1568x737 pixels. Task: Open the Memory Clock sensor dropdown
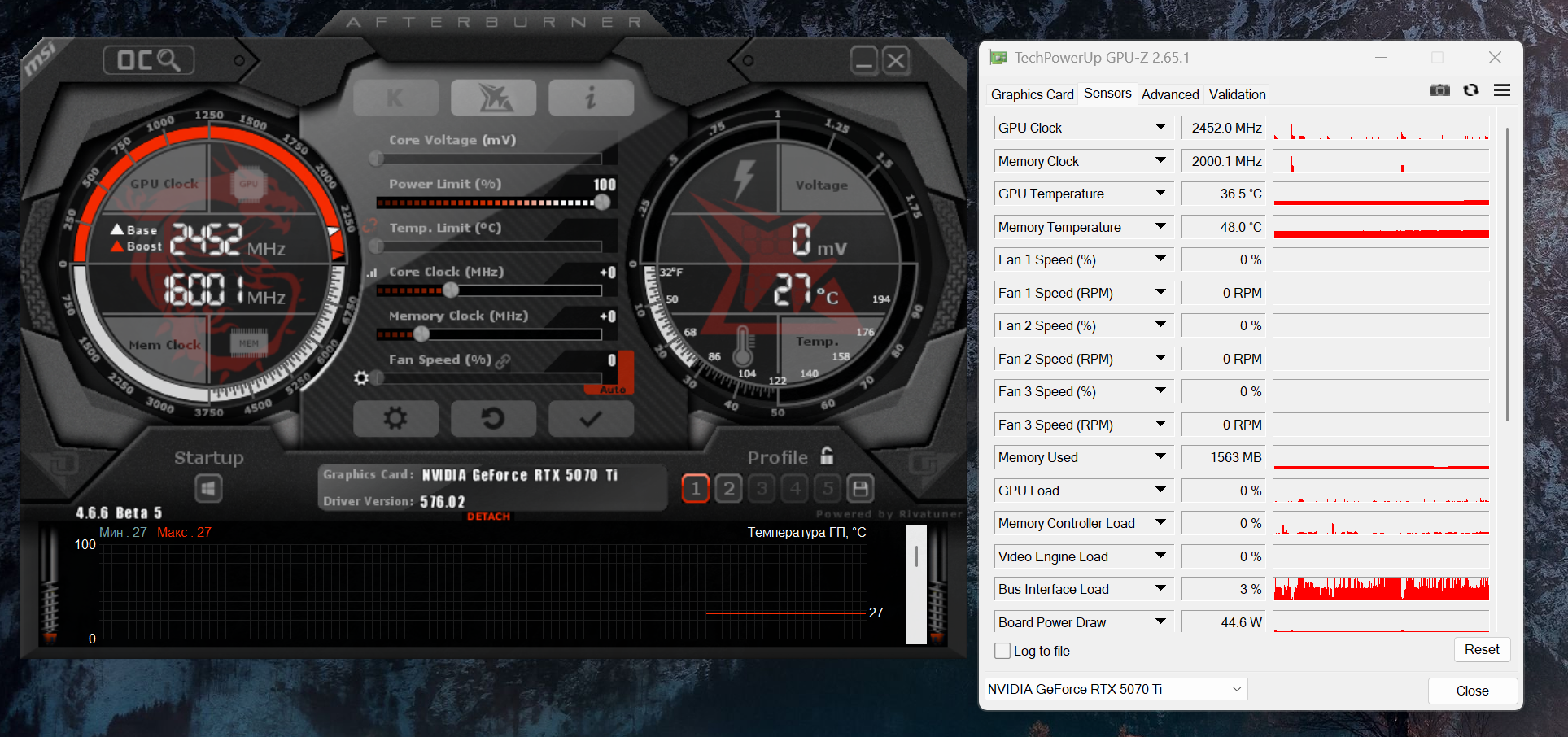1160,160
